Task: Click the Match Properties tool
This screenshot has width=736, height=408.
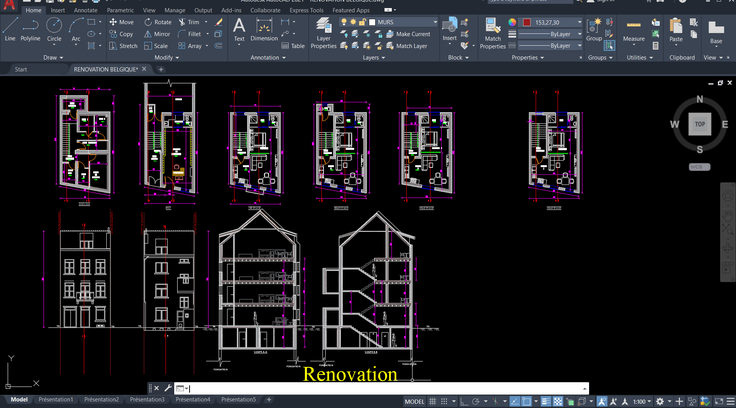Action: click(493, 30)
